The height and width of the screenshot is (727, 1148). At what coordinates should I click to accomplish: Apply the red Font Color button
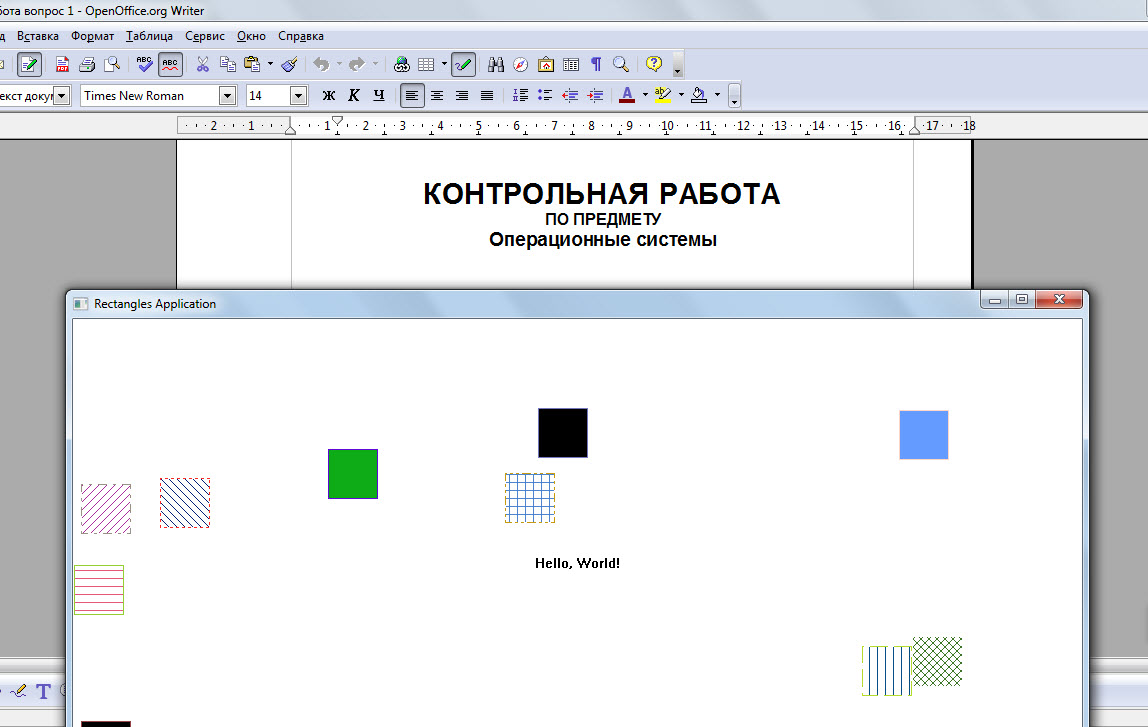coord(627,96)
